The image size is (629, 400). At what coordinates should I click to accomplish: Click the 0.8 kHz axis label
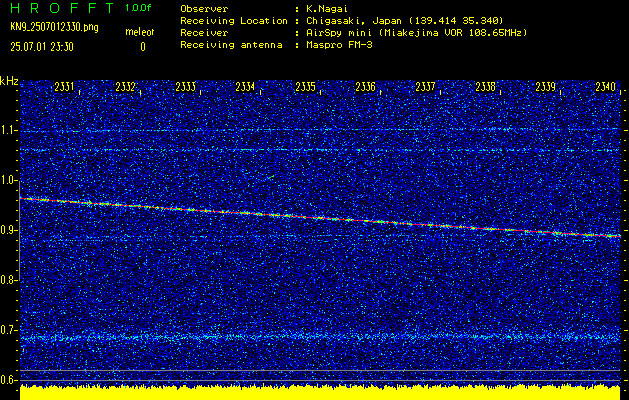click(x=7, y=280)
